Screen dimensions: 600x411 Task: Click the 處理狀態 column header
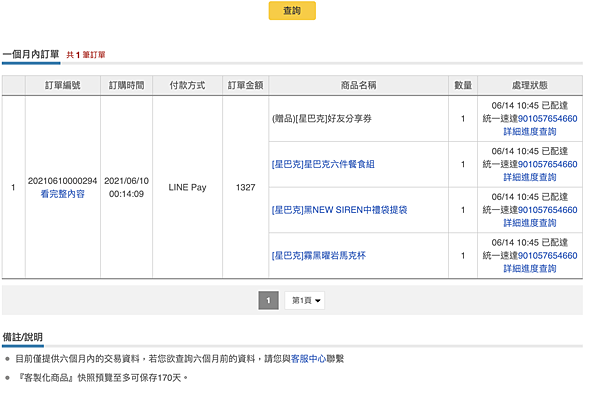(x=530, y=85)
